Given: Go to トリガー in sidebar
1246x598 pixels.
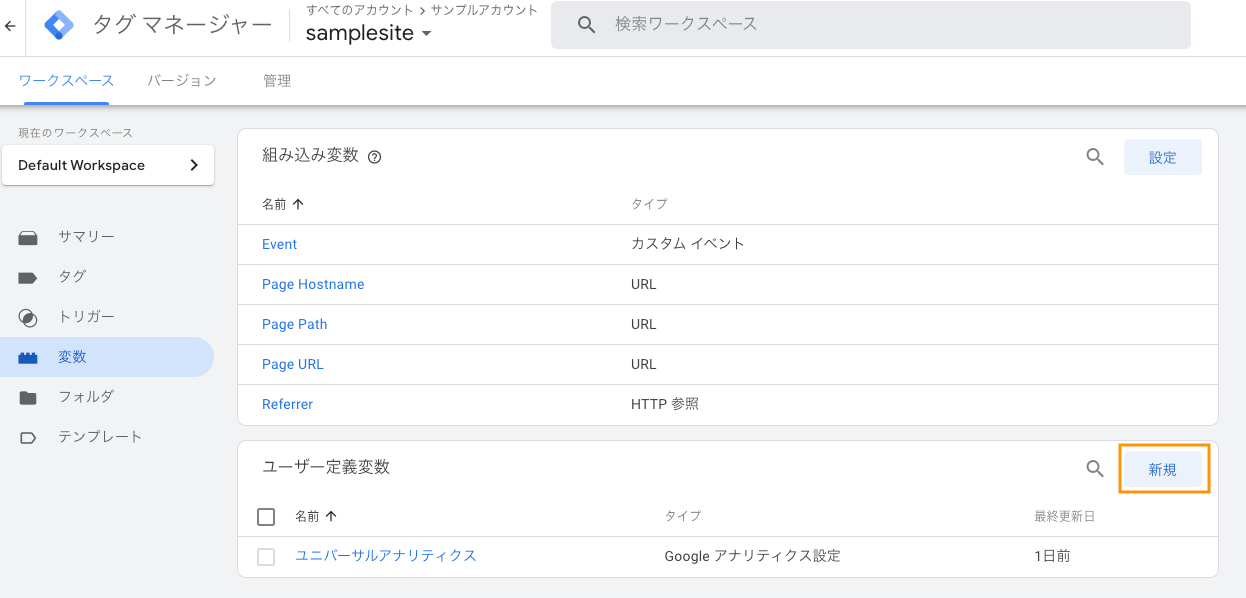Looking at the screenshot, I should point(86,317).
